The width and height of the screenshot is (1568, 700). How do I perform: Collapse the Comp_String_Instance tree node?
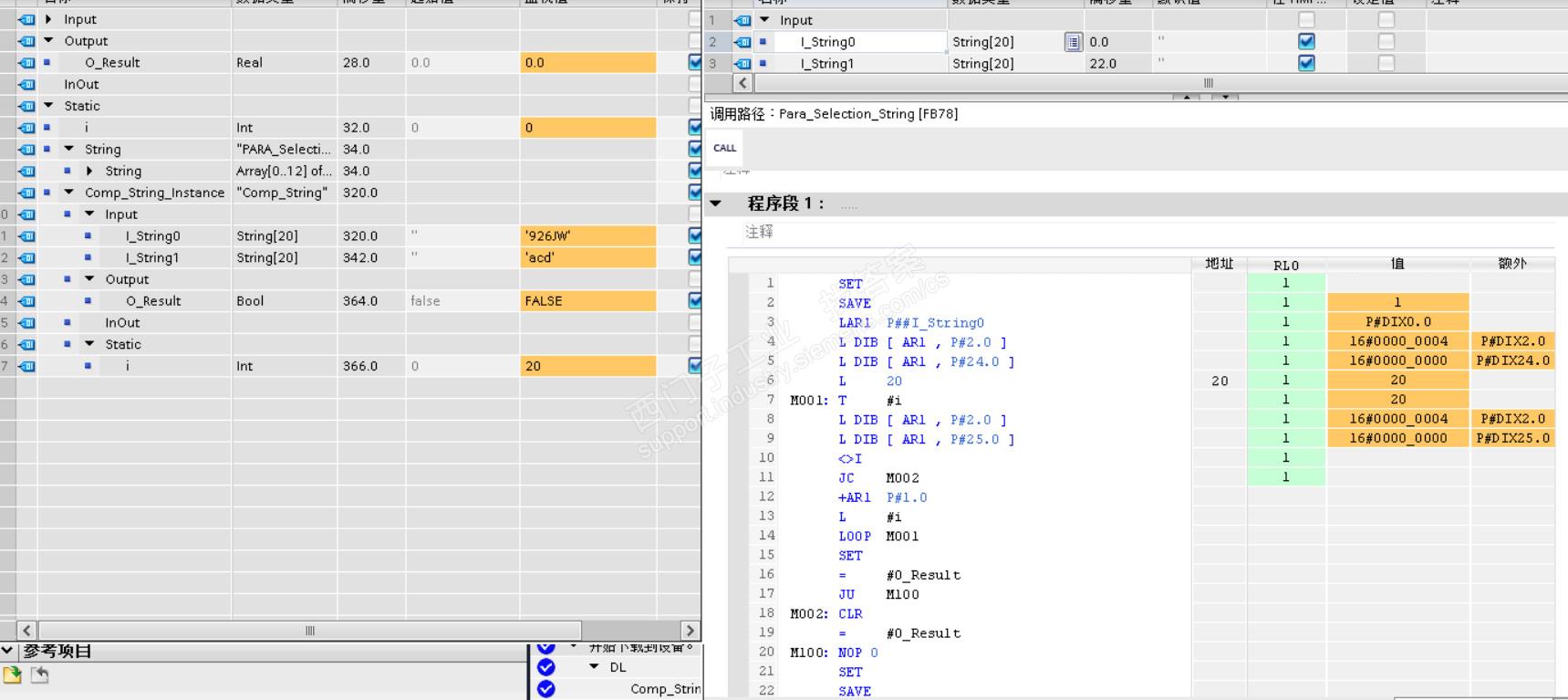tap(69, 193)
